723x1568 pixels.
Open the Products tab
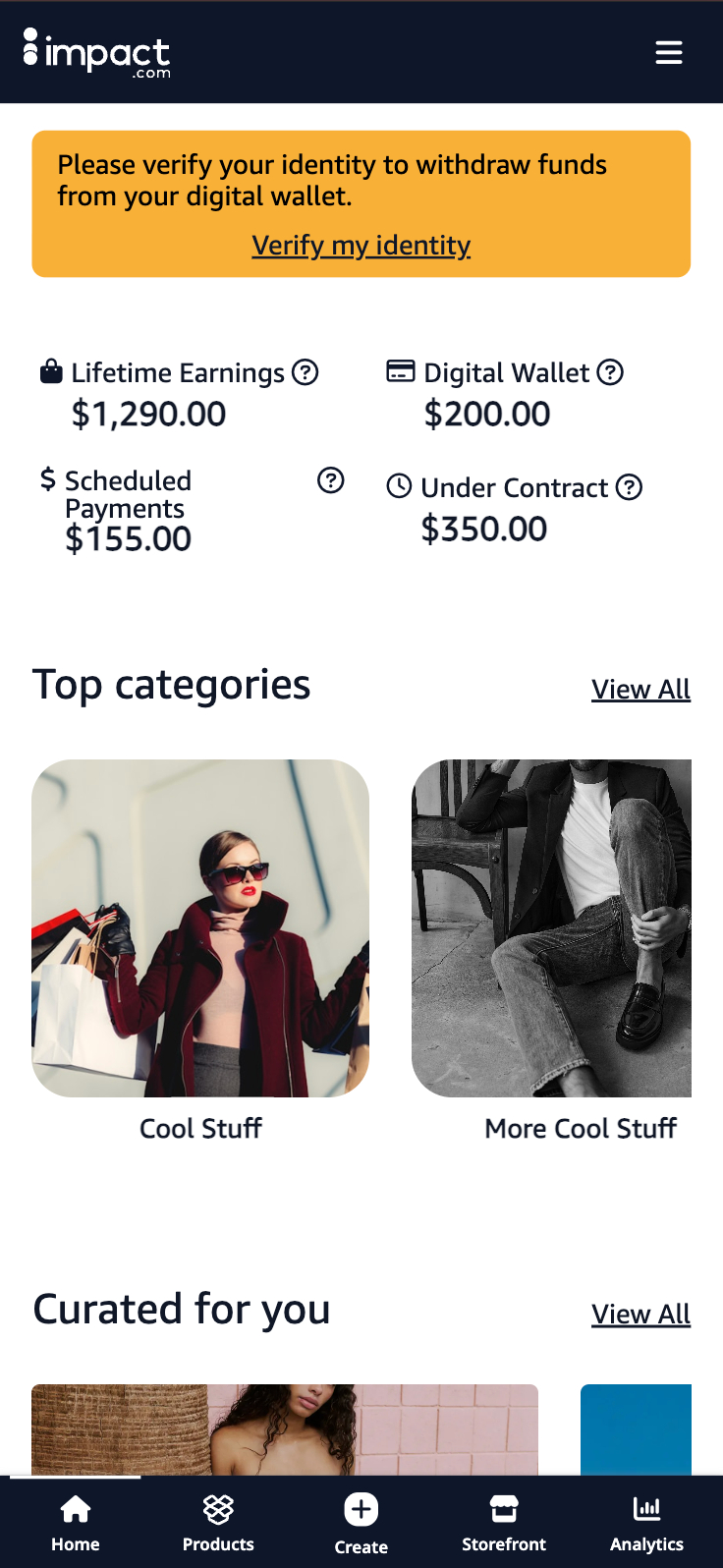(x=218, y=1522)
